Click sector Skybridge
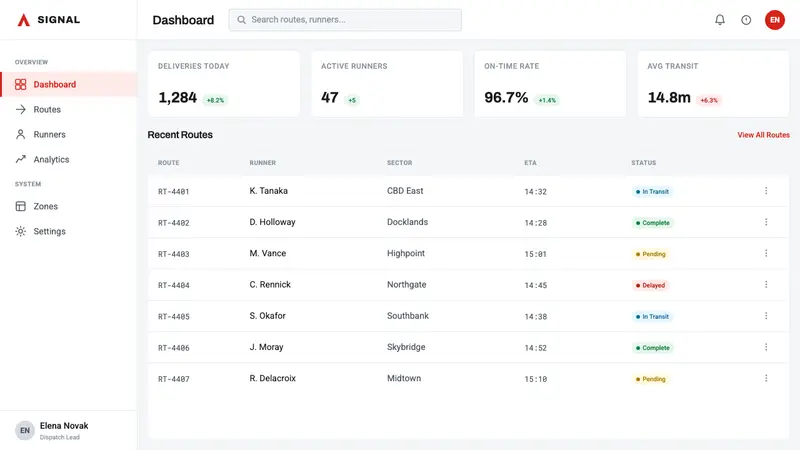This screenshot has height=450, width=800. (406, 347)
